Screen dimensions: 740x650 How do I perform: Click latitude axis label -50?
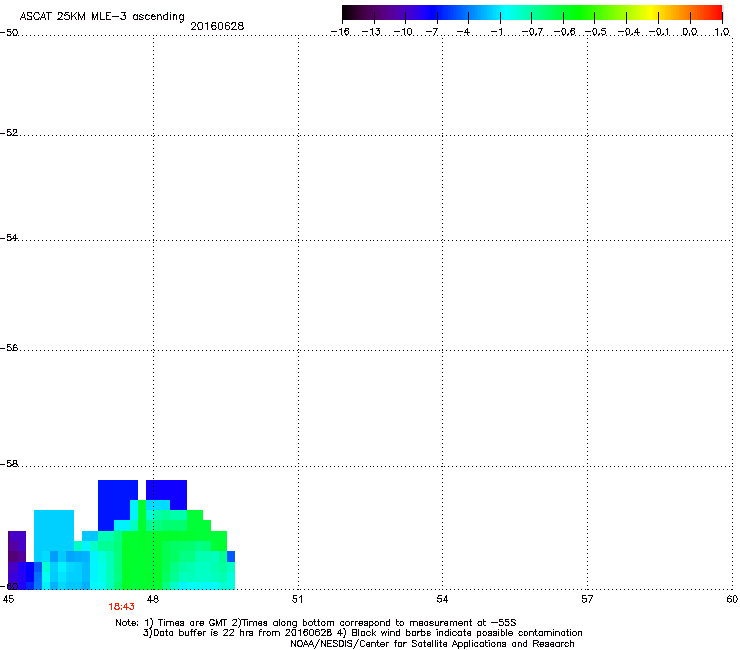coord(9,33)
